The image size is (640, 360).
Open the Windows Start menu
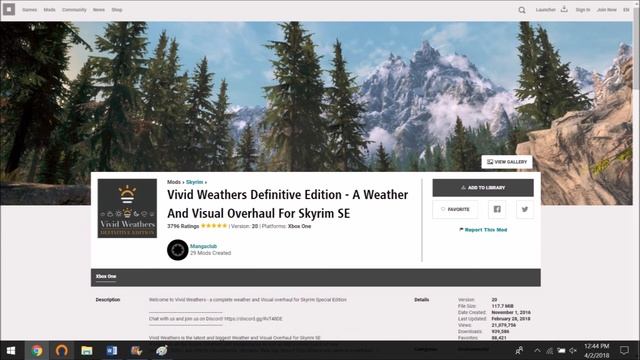click(x=11, y=351)
